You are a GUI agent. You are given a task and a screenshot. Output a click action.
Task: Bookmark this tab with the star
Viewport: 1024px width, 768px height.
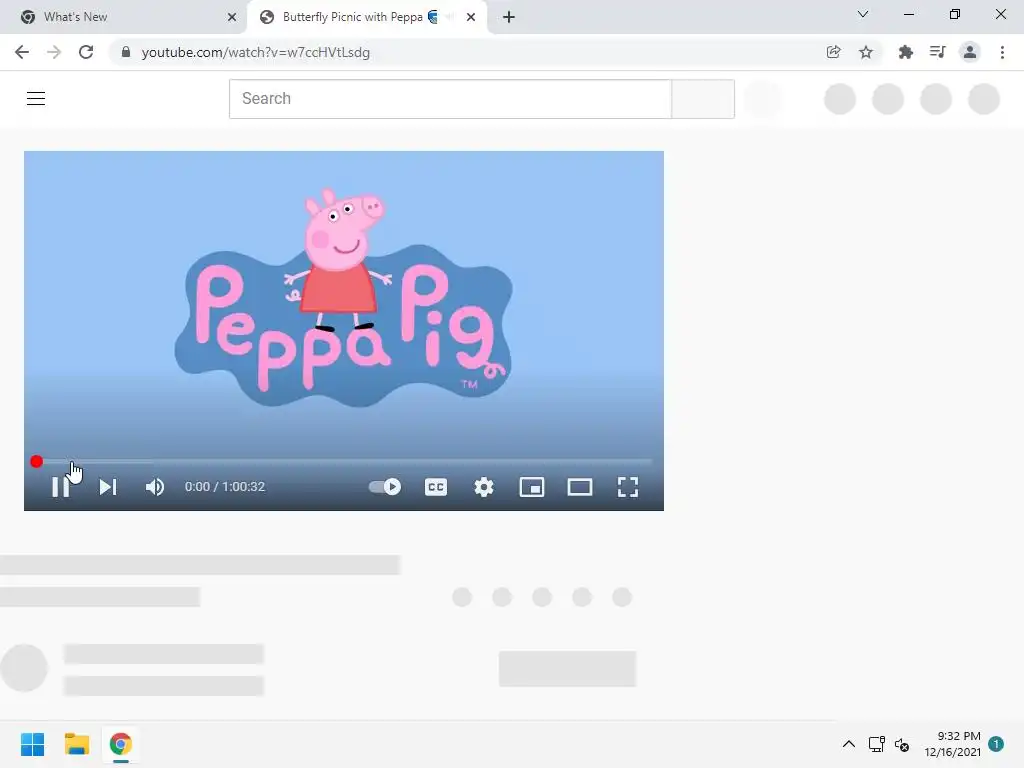[x=866, y=52]
